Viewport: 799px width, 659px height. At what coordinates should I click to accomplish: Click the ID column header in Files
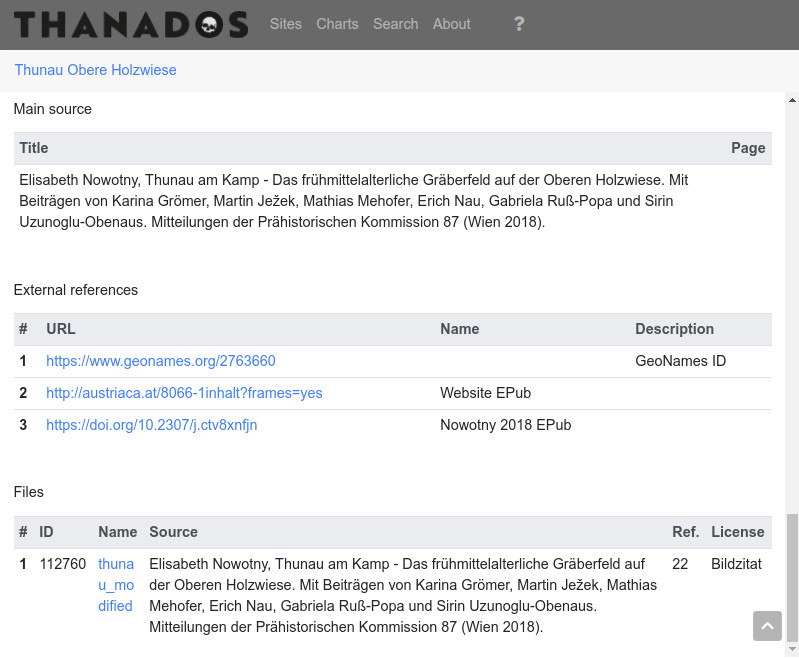[46, 532]
